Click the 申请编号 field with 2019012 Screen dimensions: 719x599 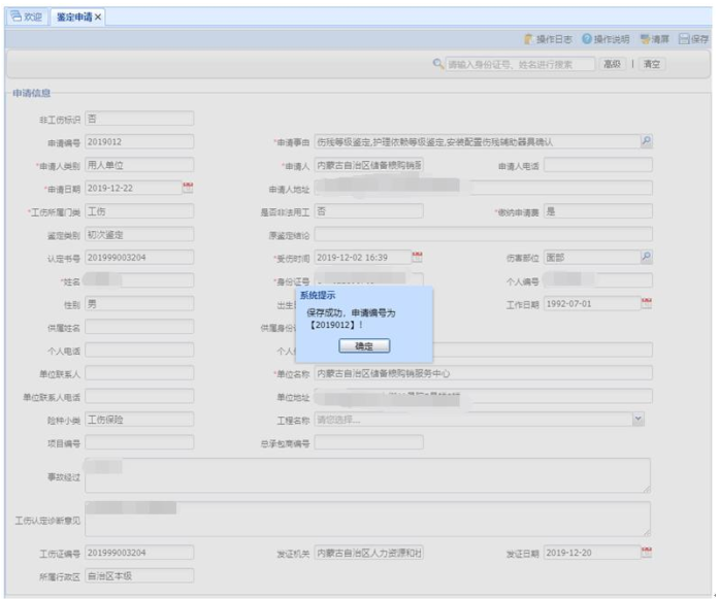coord(139,141)
